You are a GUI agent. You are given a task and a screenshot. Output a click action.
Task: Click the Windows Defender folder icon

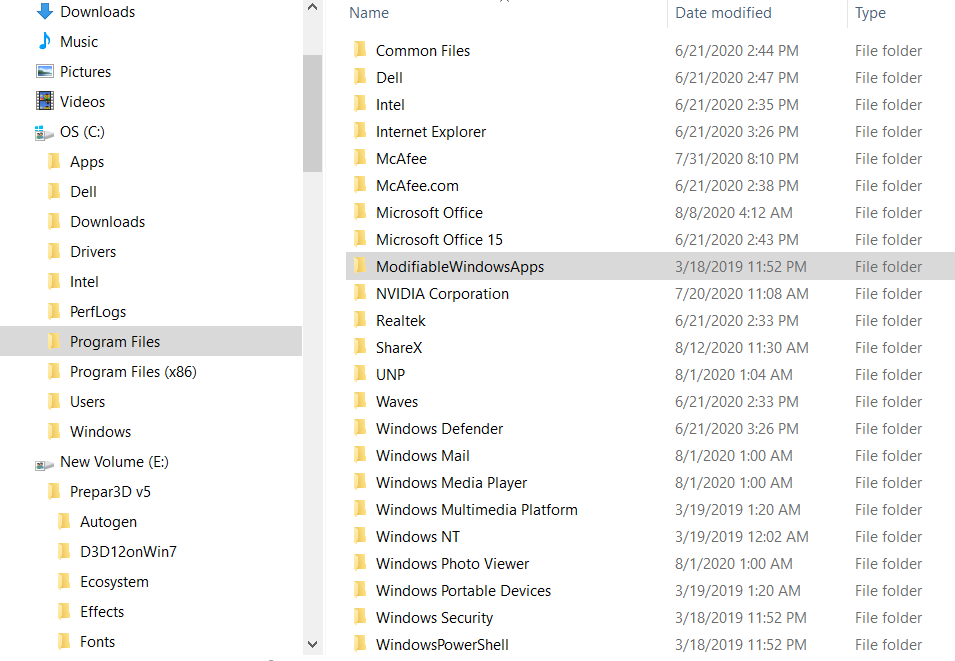coord(360,428)
